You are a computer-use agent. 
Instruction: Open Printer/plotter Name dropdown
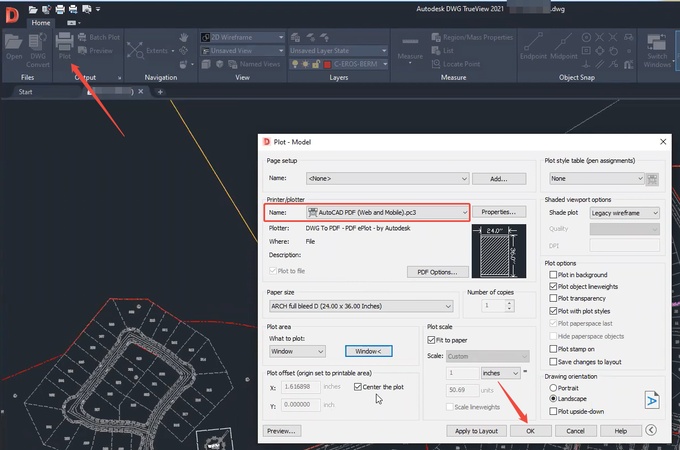coord(387,212)
